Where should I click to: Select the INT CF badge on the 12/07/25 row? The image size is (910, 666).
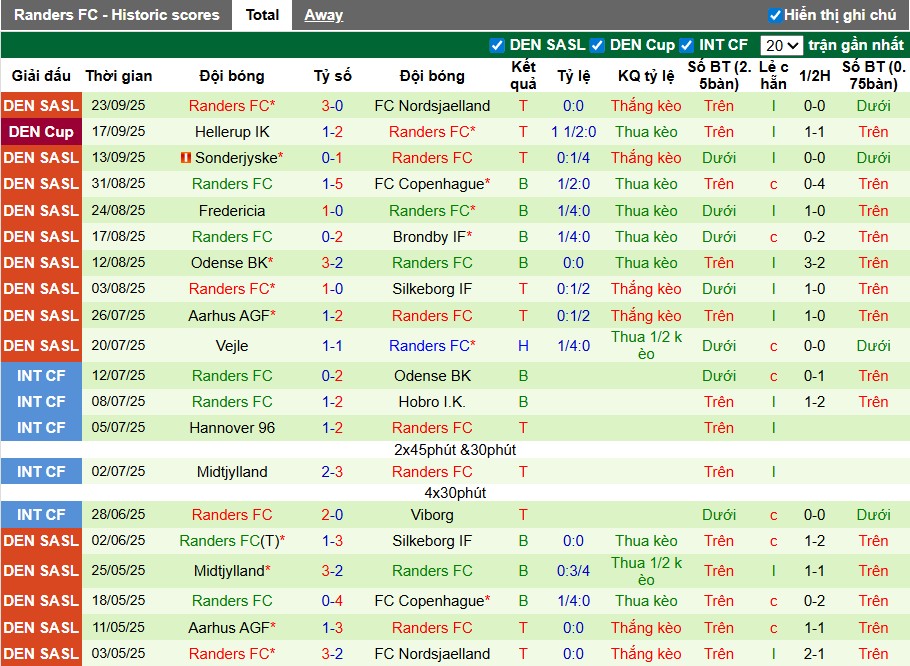pyautogui.click(x=41, y=375)
